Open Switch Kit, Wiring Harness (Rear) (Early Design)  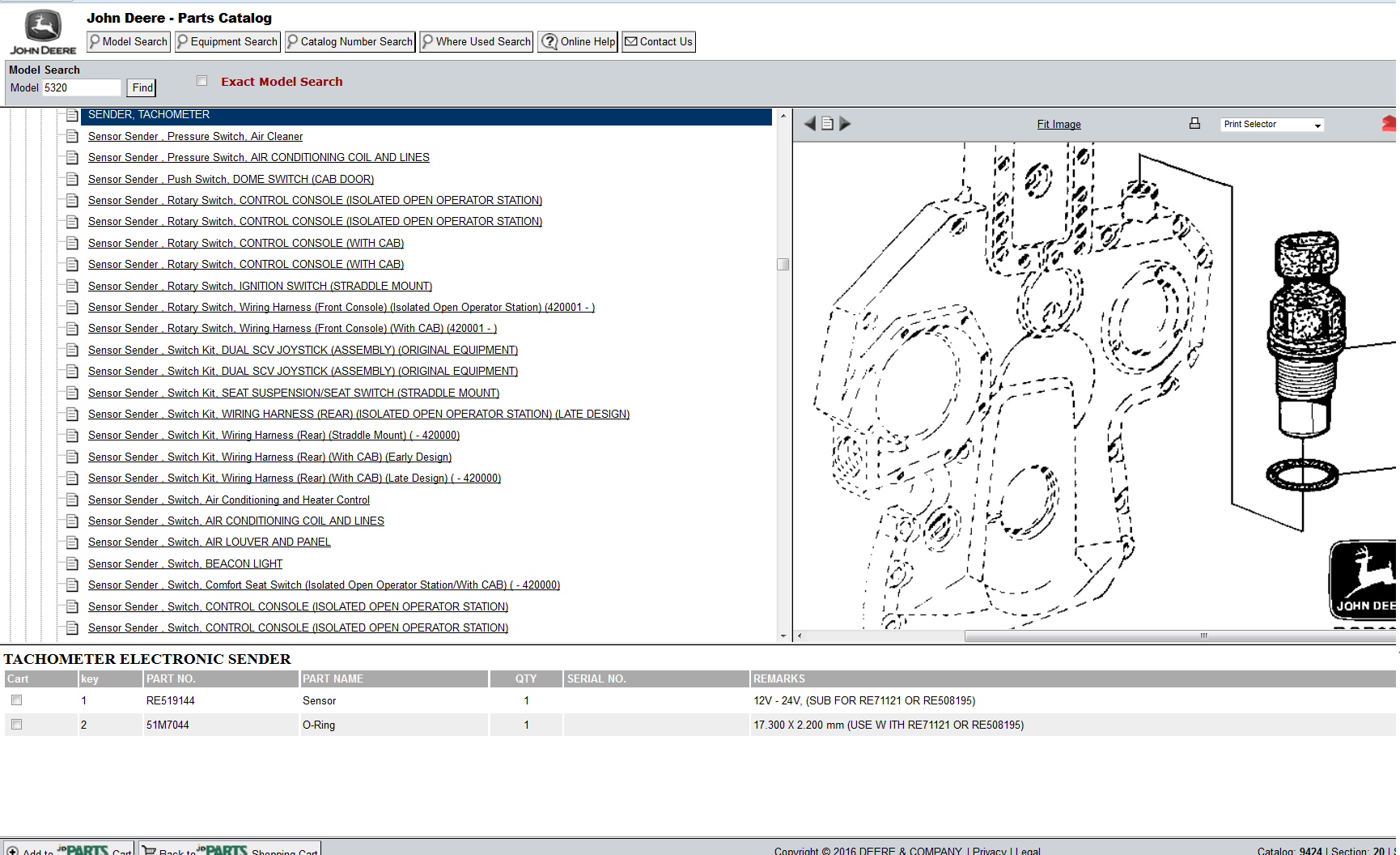[x=269, y=457]
